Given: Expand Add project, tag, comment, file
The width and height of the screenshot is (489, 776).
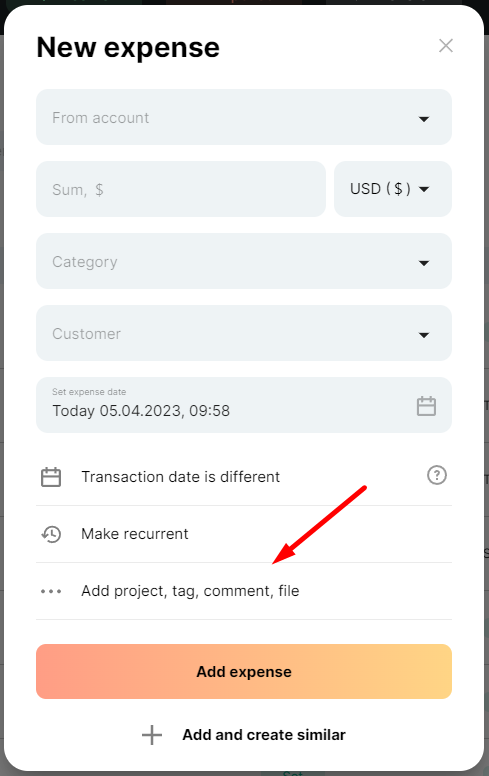Looking at the screenshot, I should [244, 591].
